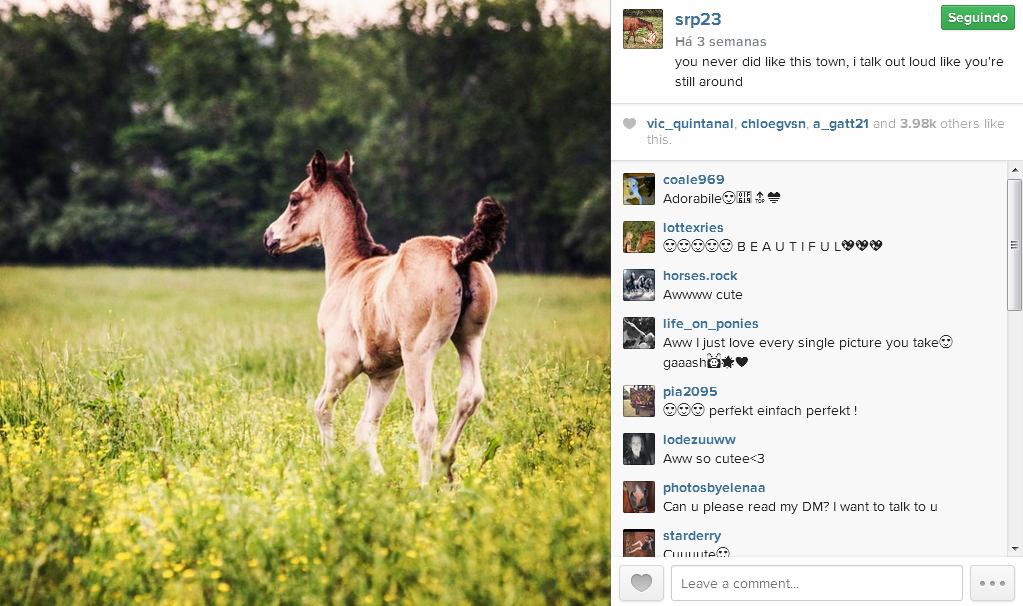The image size is (1023, 606).
Task: Click the comments scrollbar down arrow
Action: tap(1015, 549)
